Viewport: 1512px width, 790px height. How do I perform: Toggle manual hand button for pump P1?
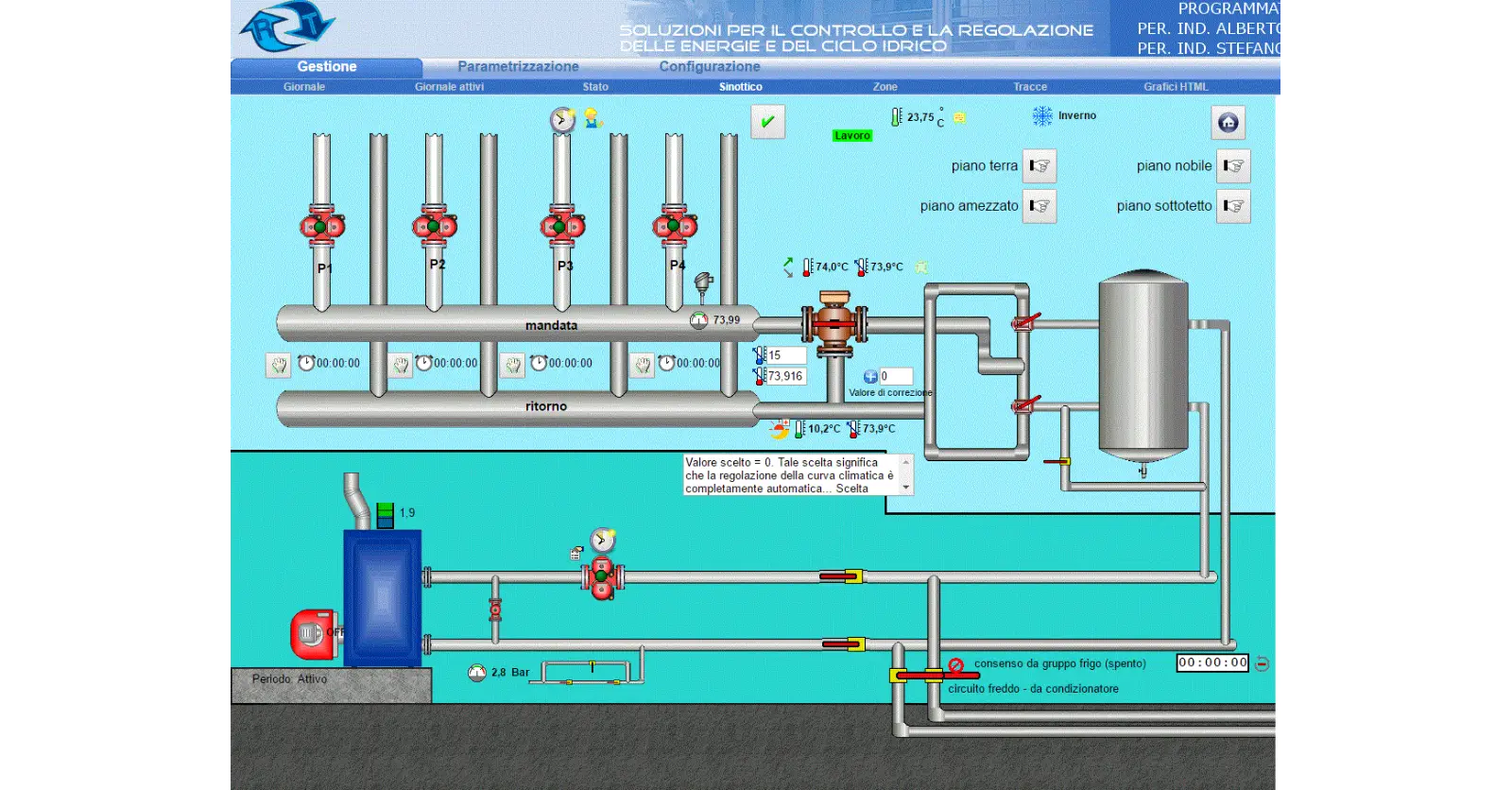click(x=278, y=365)
